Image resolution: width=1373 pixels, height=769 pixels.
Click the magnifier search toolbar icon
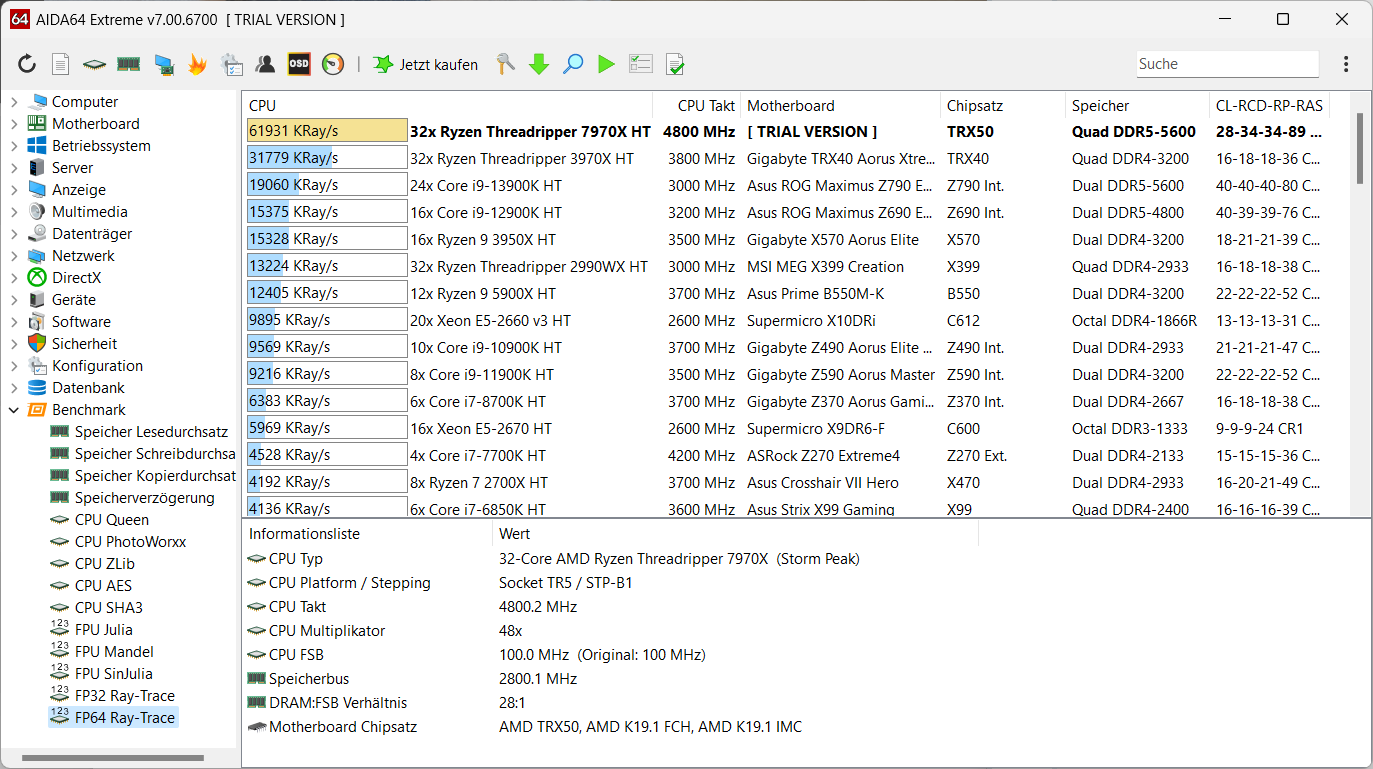(x=573, y=64)
